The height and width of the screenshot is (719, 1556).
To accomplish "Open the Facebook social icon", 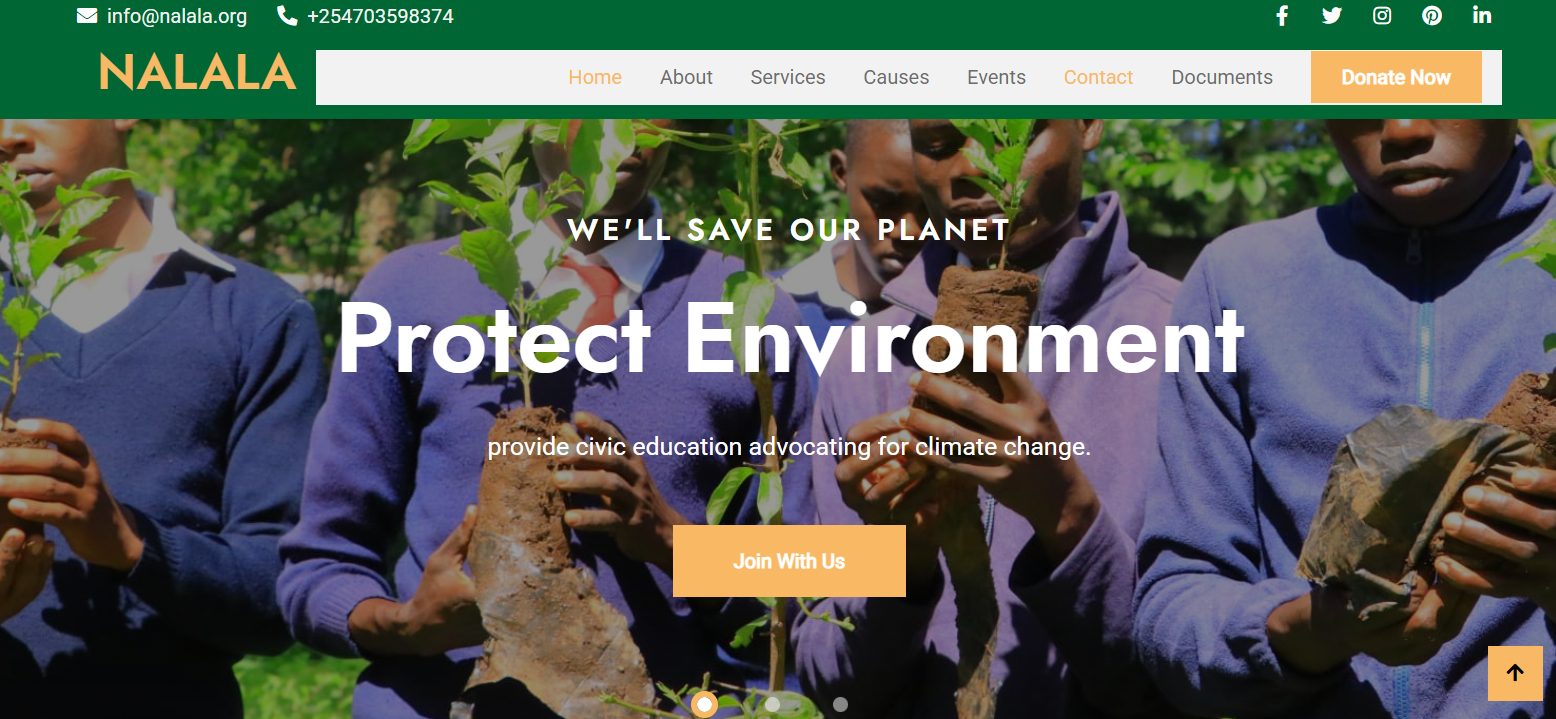I will point(1282,16).
